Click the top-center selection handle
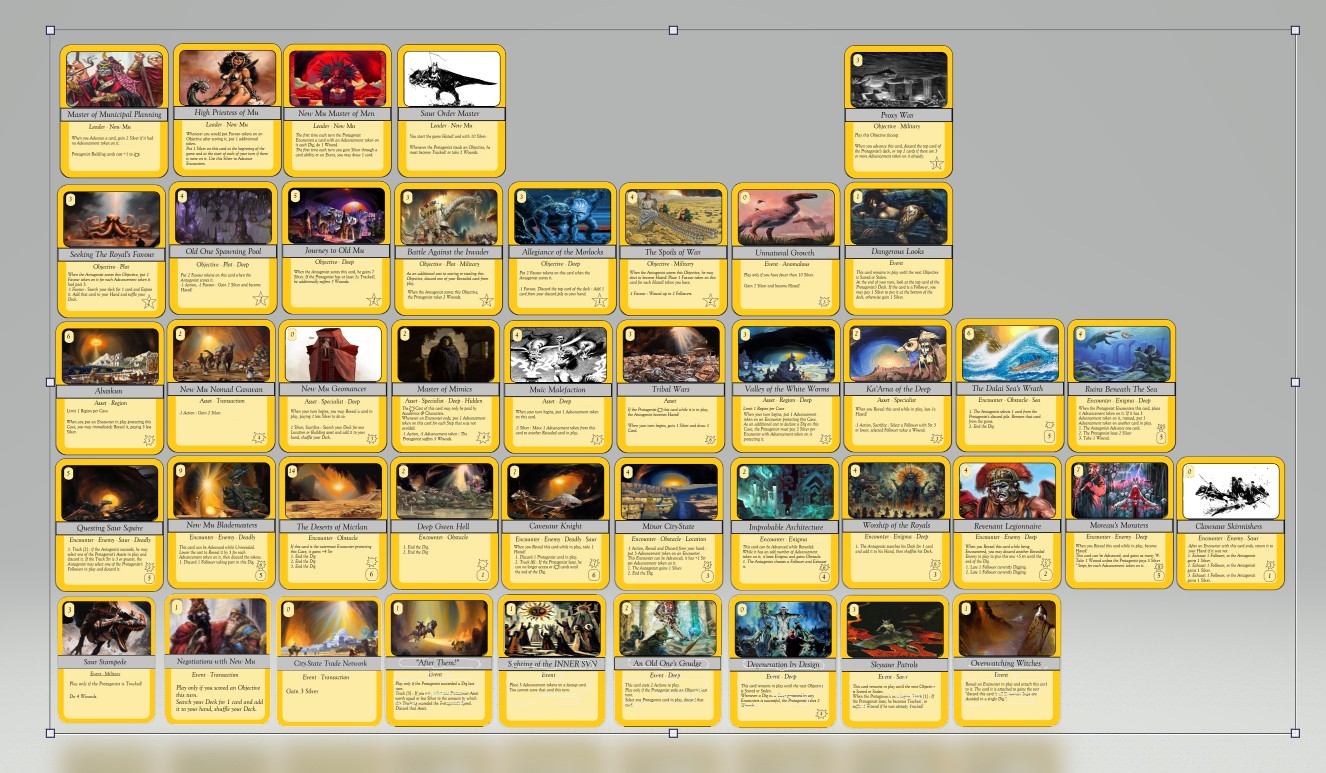Screen dimensions: 1326x773 (x=673, y=31)
